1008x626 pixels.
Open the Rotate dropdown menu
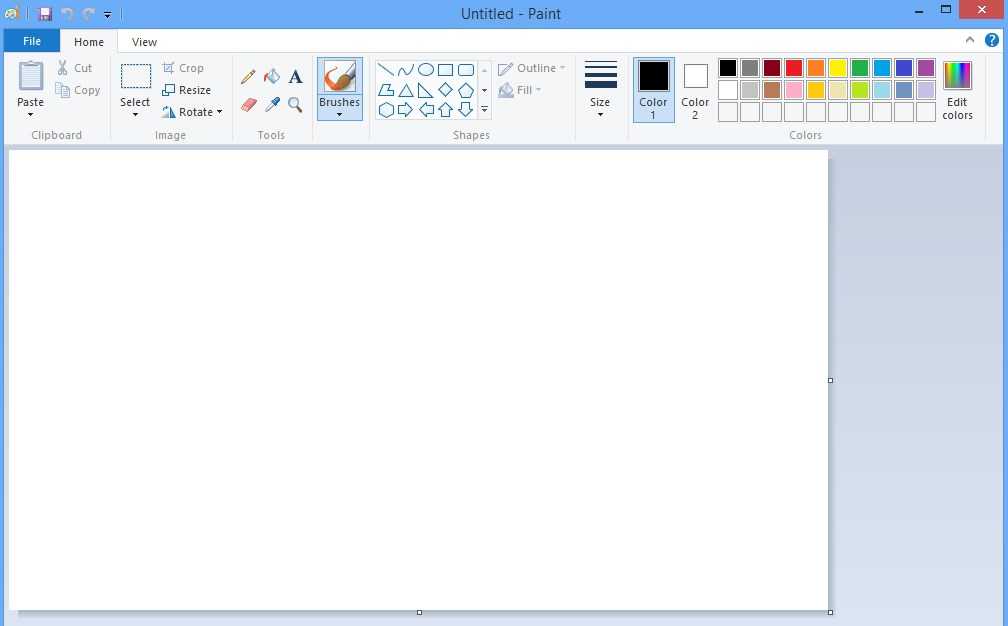193,112
